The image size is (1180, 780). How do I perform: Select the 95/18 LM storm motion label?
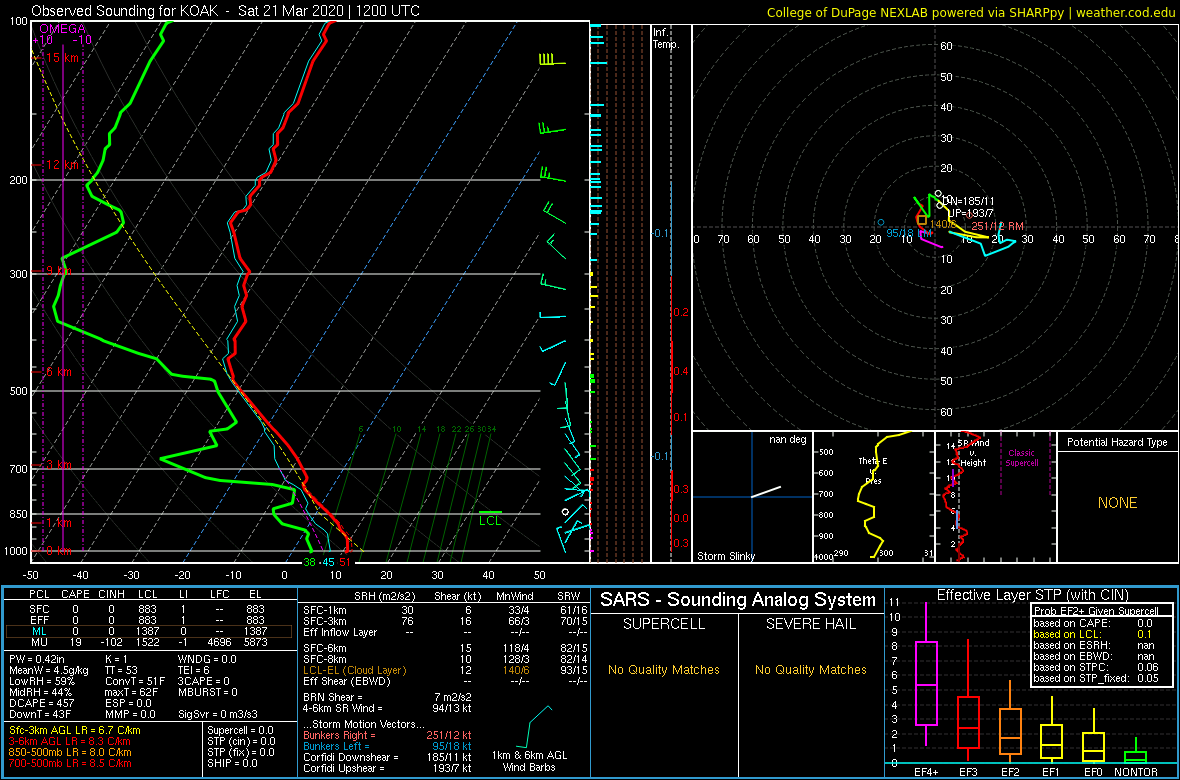pos(909,233)
